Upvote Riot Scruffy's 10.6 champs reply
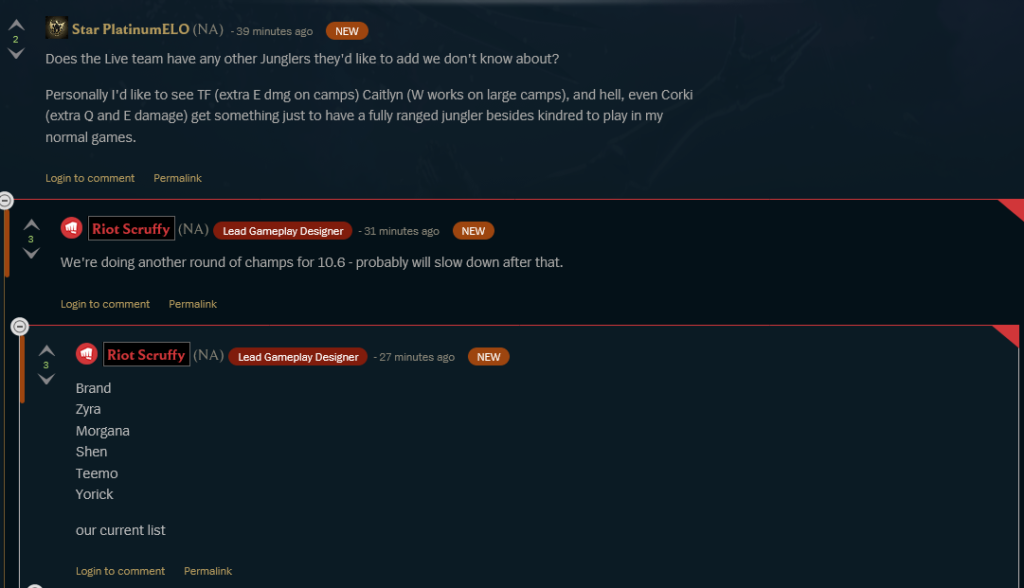1024x588 pixels. pos(31,225)
